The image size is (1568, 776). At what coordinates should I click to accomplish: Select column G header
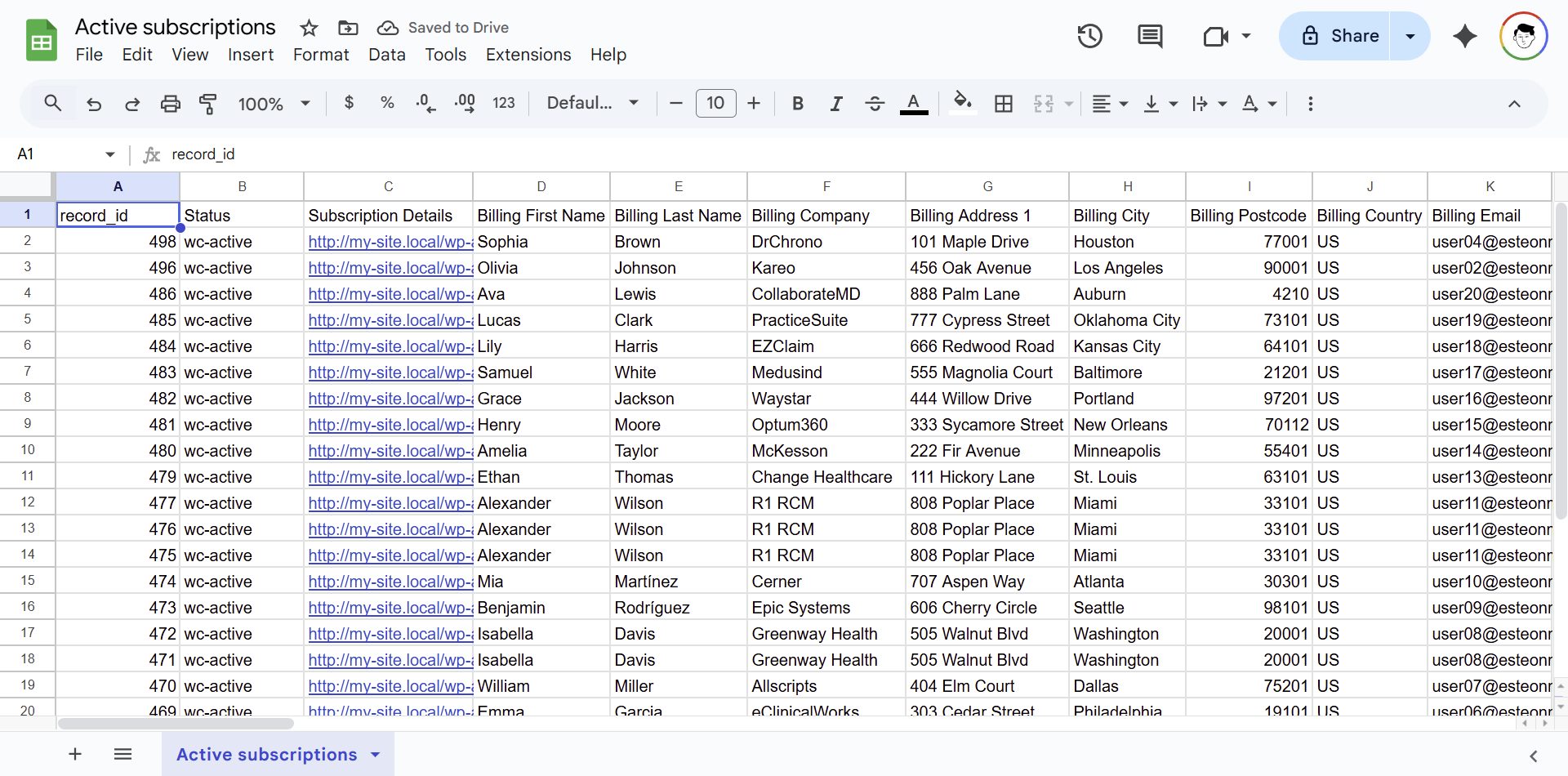[987, 186]
